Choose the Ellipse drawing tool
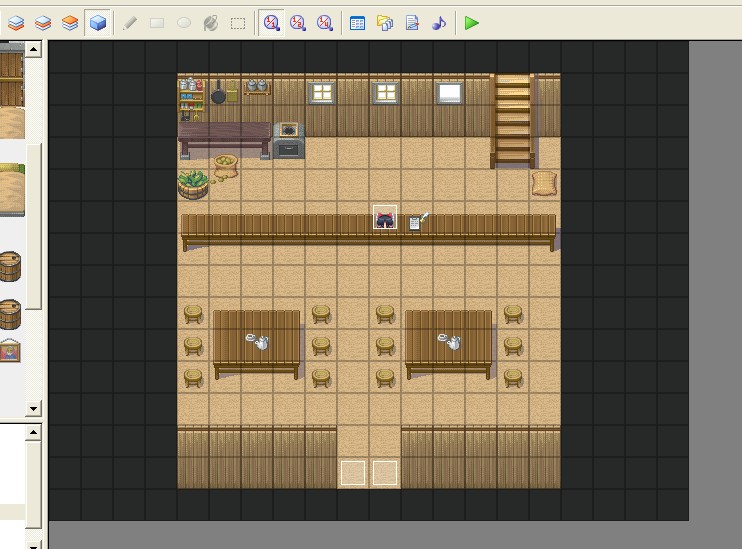This screenshot has width=742, height=549. (x=184, y=23)
